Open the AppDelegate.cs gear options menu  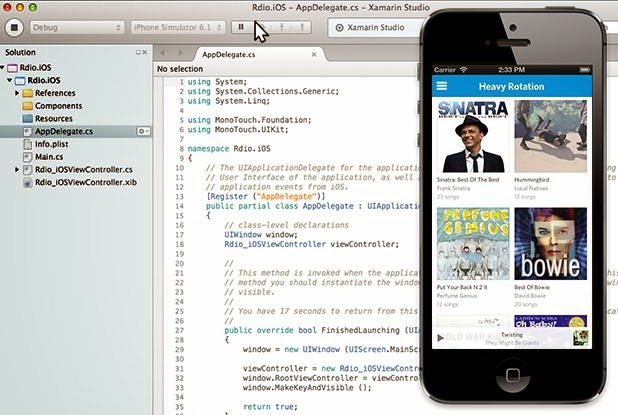[143, 131]
